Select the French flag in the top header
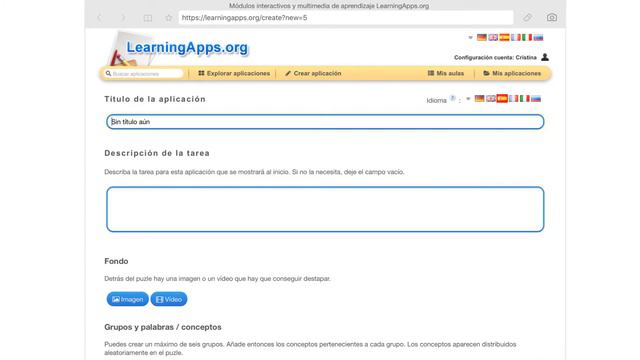Viewport: 640px width, 360px height. 516,38
